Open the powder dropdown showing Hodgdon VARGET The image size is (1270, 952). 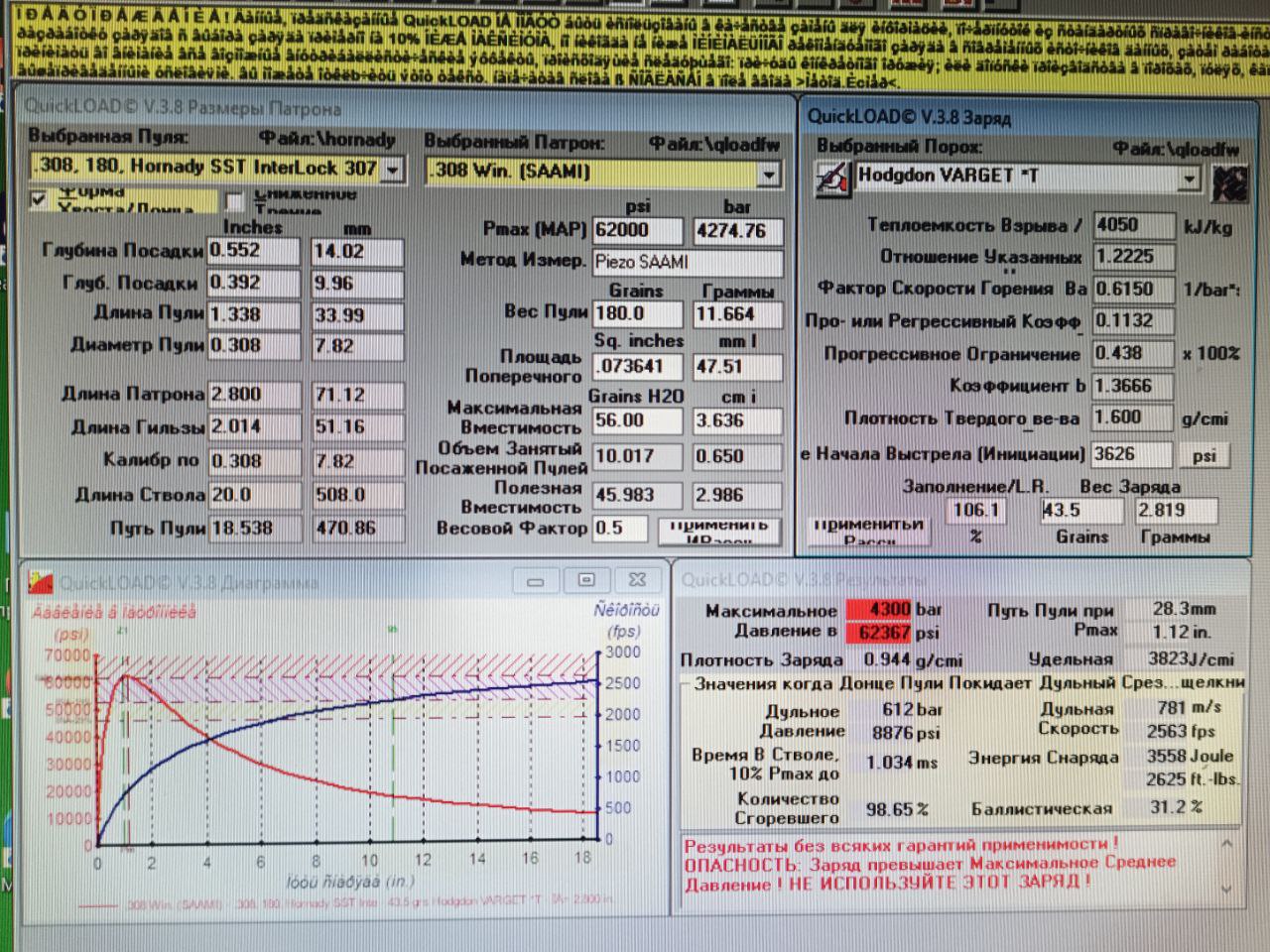(1189, 178)
